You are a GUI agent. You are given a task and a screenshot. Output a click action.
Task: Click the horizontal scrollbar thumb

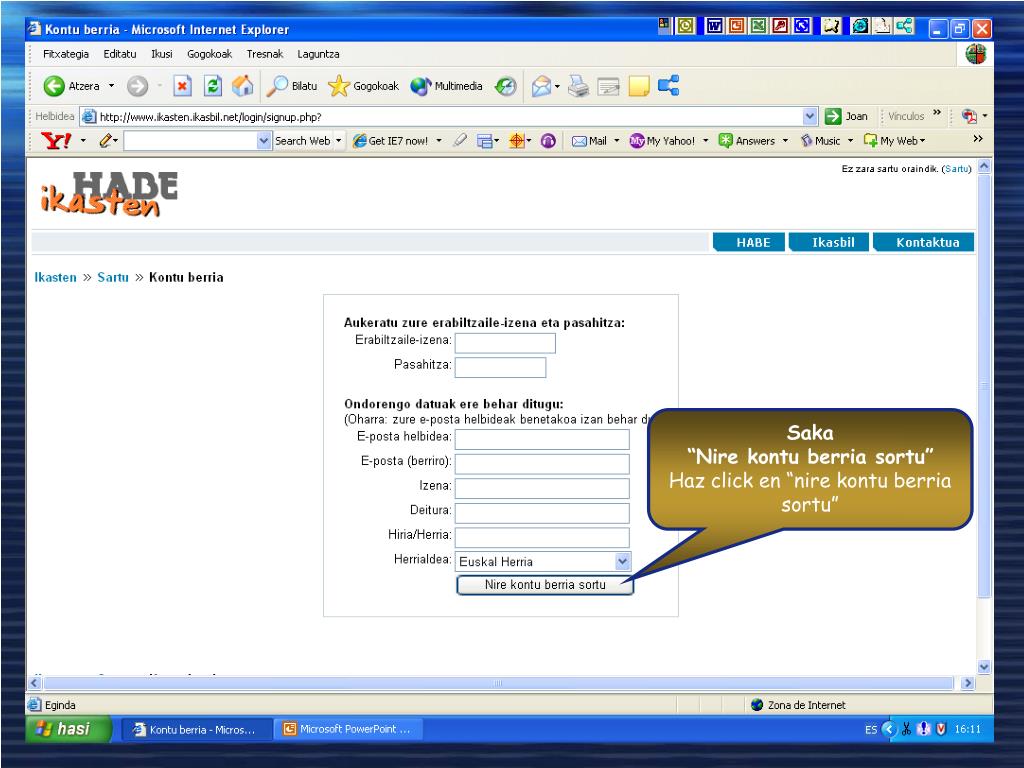tap(498, 683)
